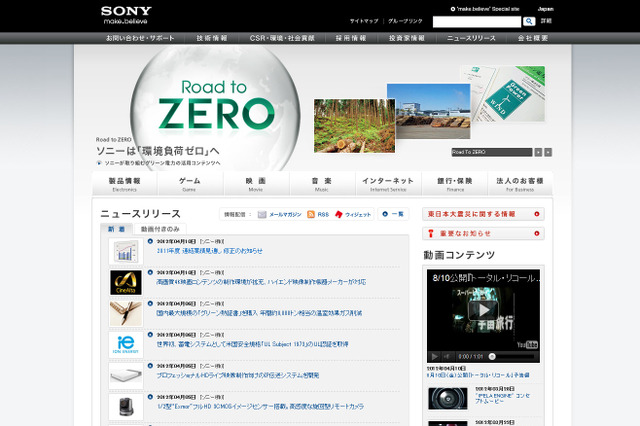Open the サイトマップ link
The width and height of the screenshot is (640, 426).
364,21
